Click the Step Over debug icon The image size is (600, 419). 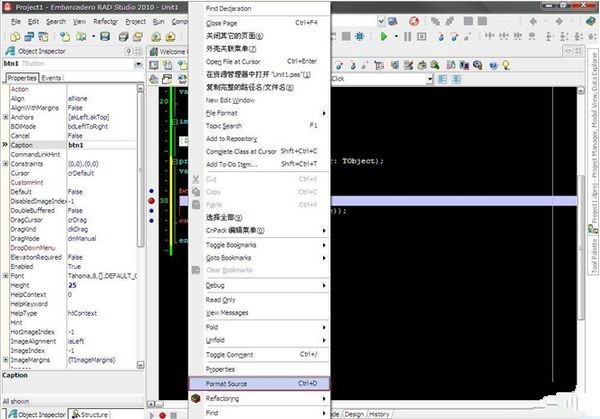point(455,37)
